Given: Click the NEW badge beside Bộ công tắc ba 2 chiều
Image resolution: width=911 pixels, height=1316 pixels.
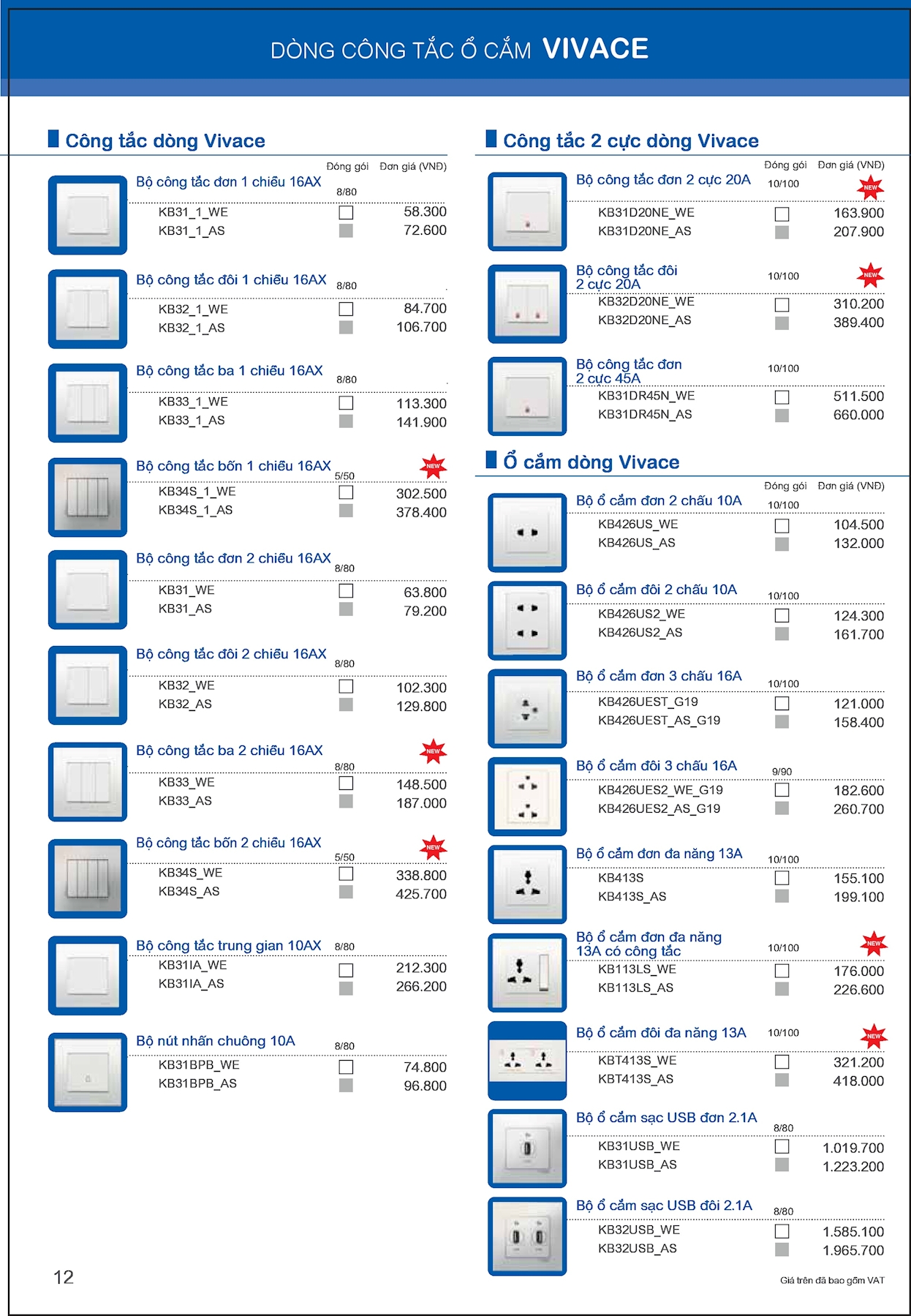Looking at the screenshot, I should pyautogui.click(x=434, y=751).
